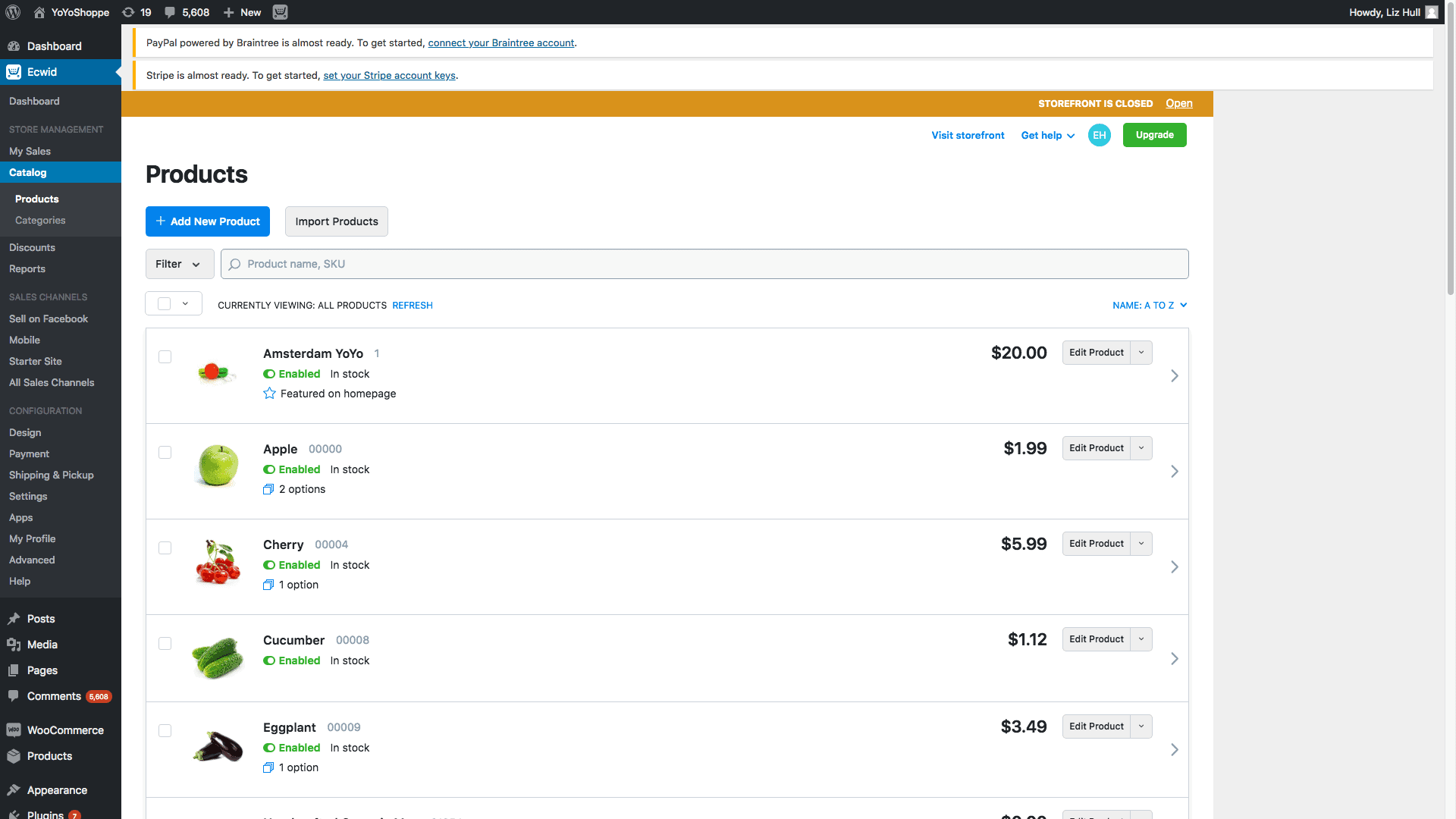Click the Media sidebar icon
The height and width of the screenshot is (819, 1456).
point(14,645)
